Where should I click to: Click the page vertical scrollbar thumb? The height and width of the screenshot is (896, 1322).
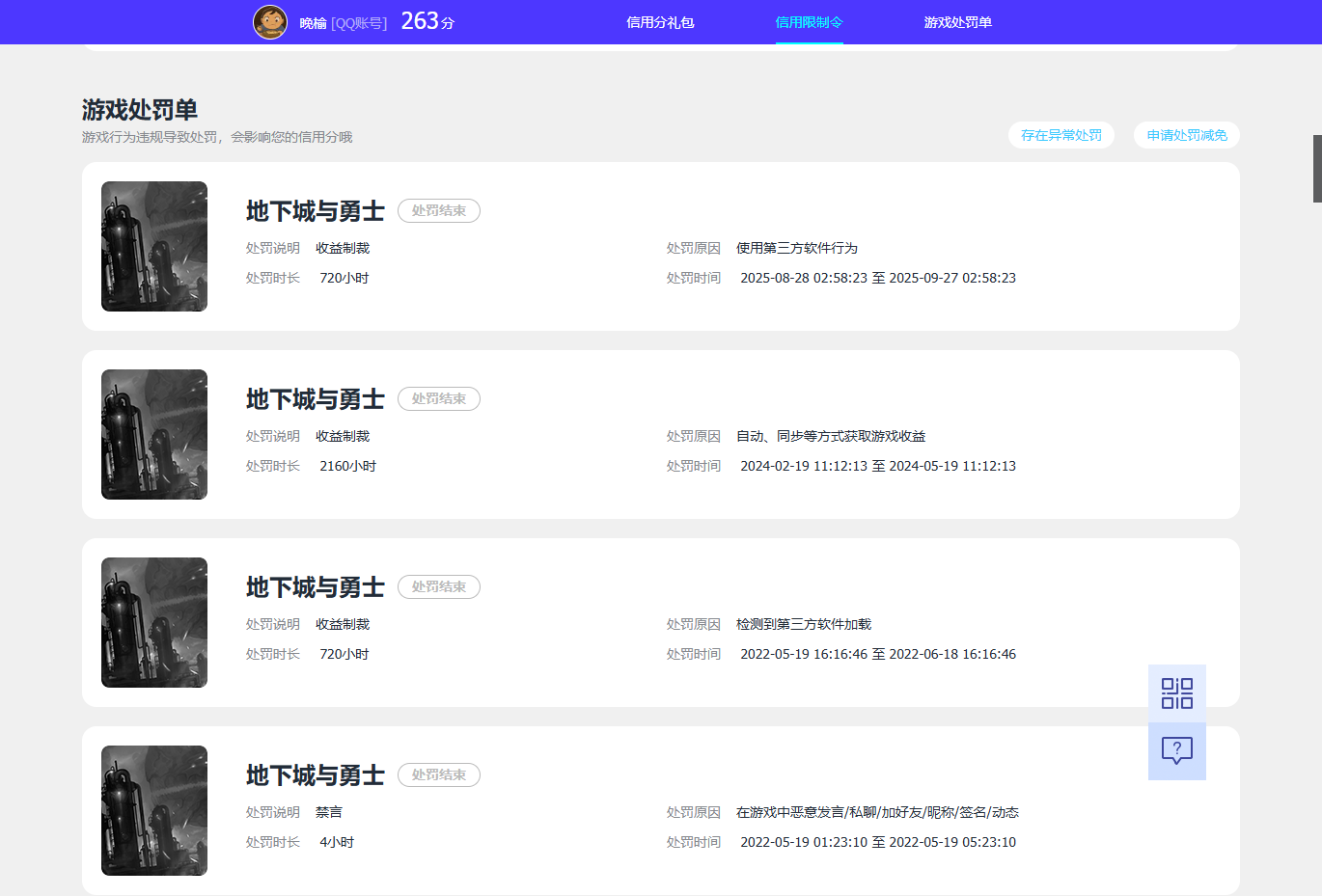click(1316, 169)
